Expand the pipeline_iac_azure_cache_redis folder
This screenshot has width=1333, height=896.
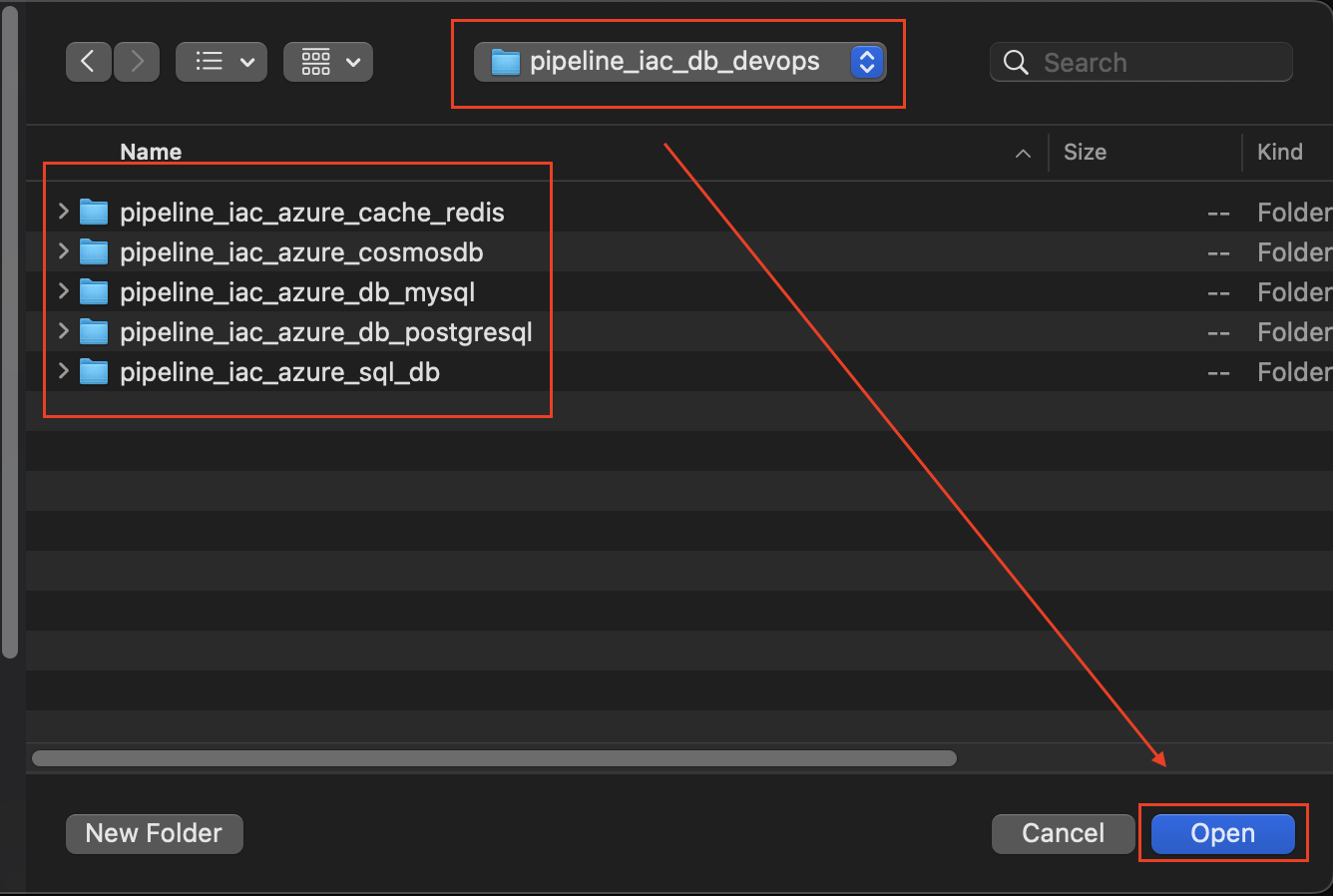[x=64, y=212]
